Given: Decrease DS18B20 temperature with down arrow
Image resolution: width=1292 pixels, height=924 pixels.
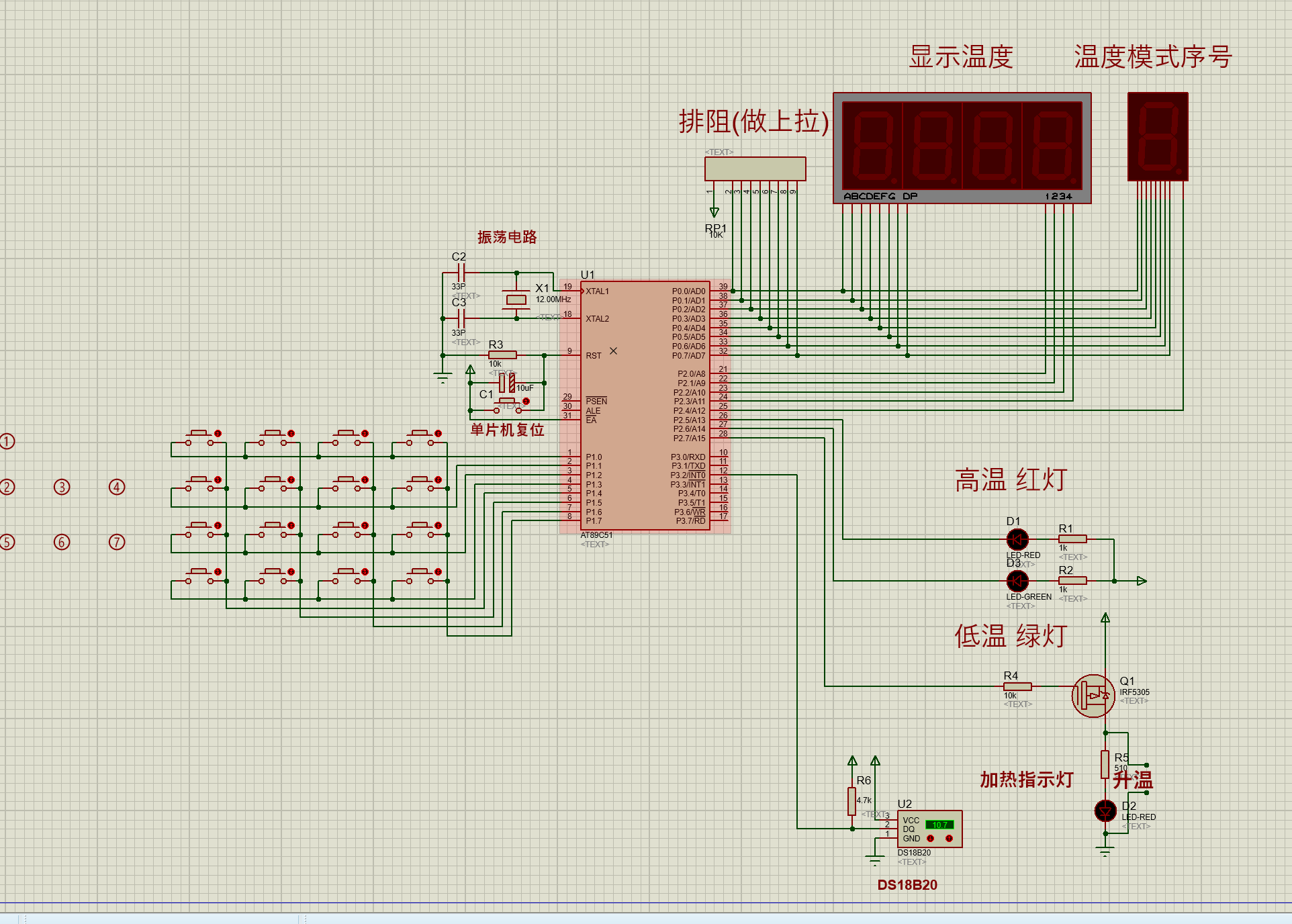Looking at the screenshot, I should 931,838.
